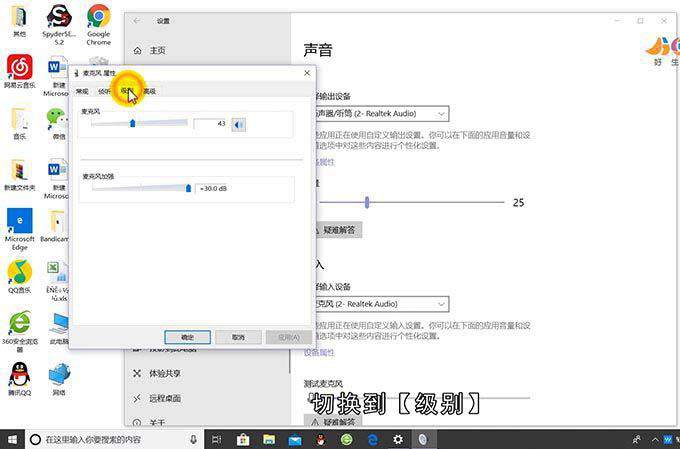
Task: Open Edge from the taskbar
Action: (373, 439)
